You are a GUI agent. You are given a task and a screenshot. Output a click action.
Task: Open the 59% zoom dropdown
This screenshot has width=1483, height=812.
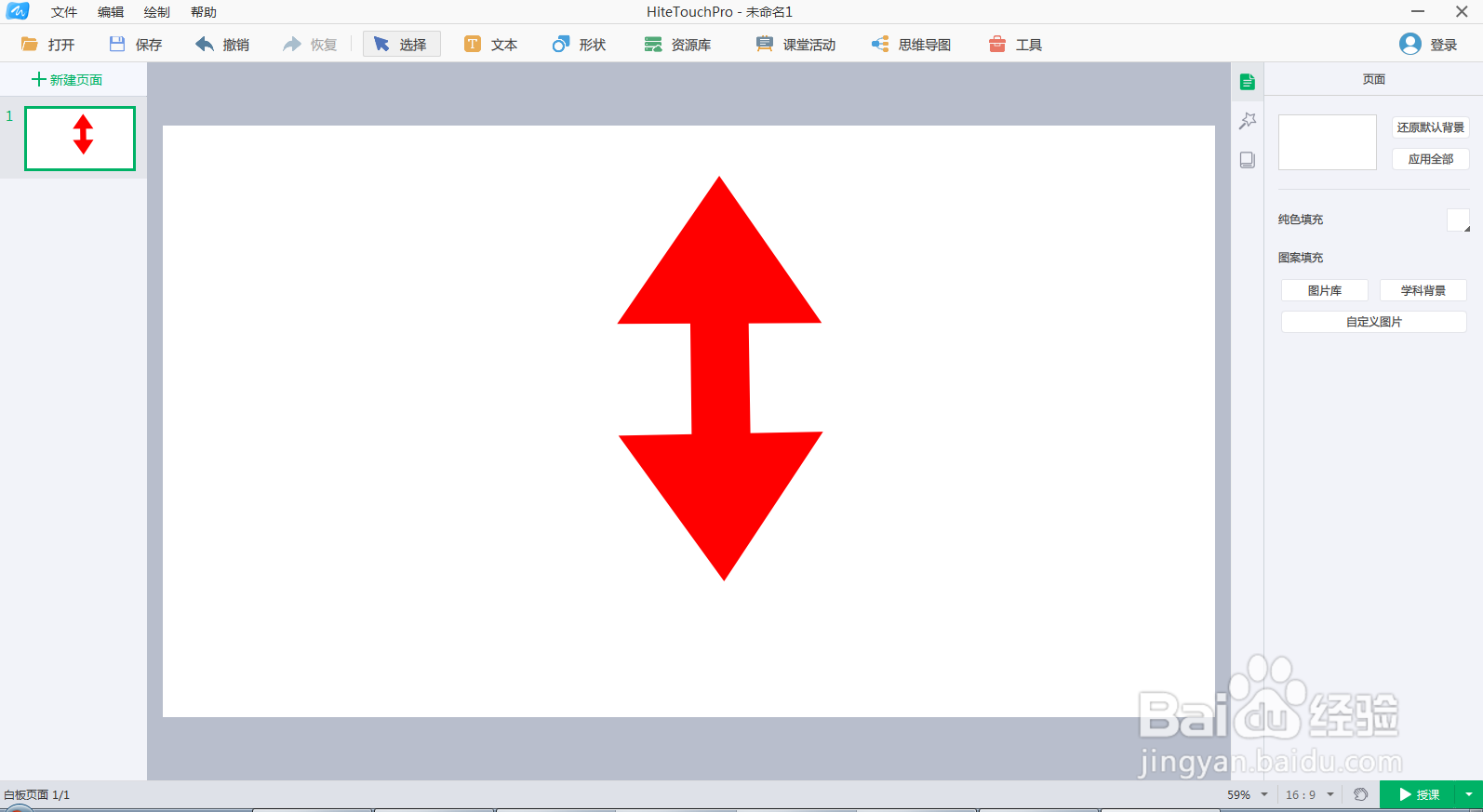click(1247, 795)
